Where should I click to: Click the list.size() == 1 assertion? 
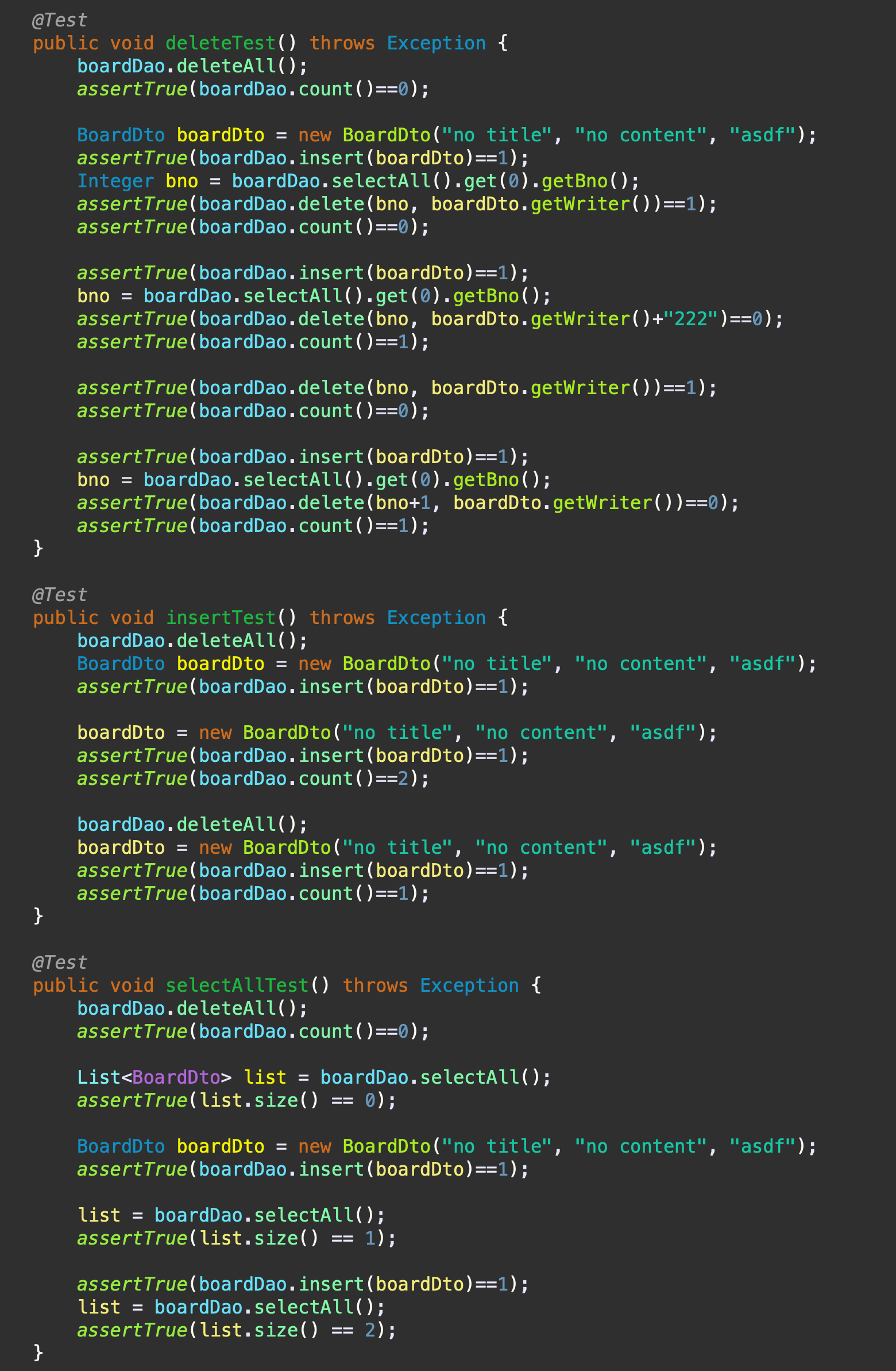coord(237,1238)
